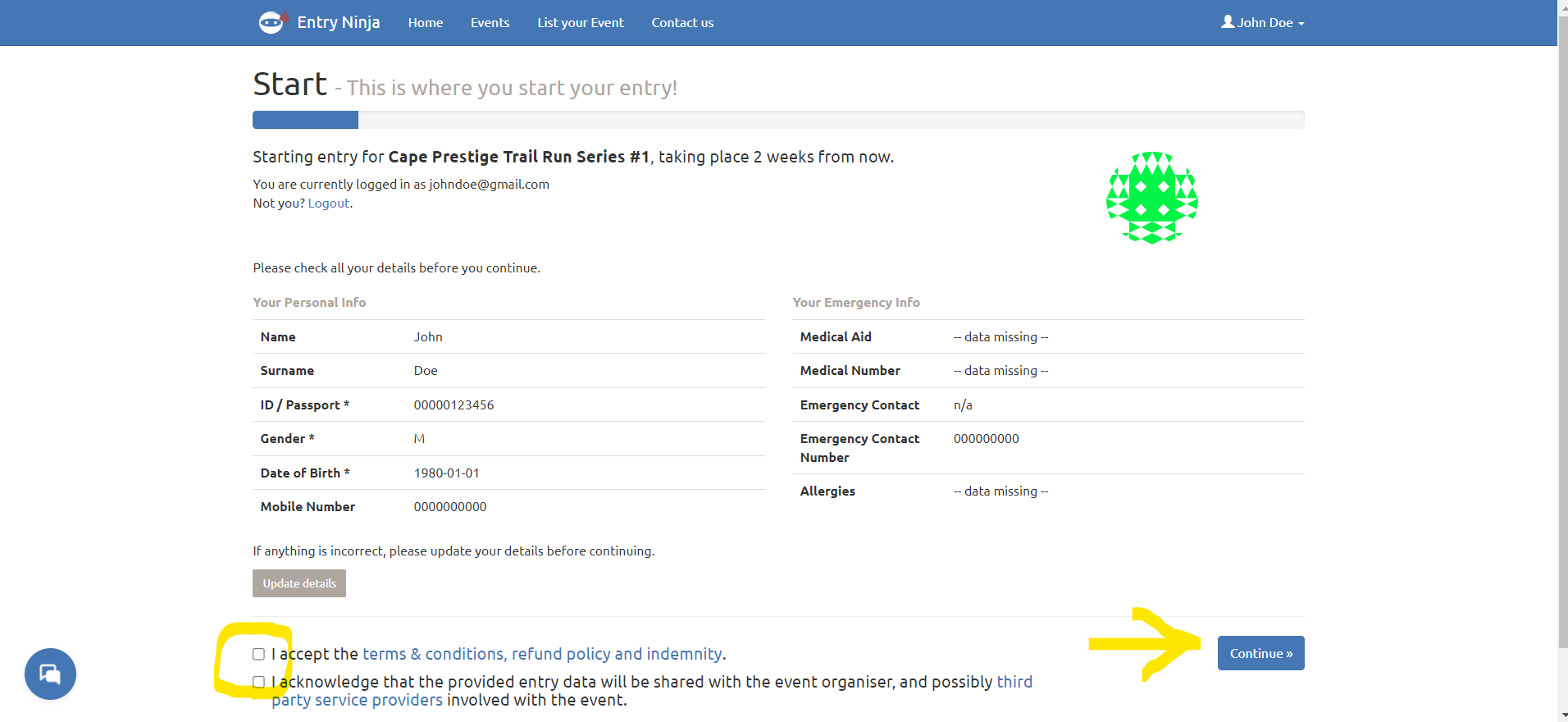Open the live chat bubble widget
1568x722 pixels.
pyautogui.click(x=50, y=674)
